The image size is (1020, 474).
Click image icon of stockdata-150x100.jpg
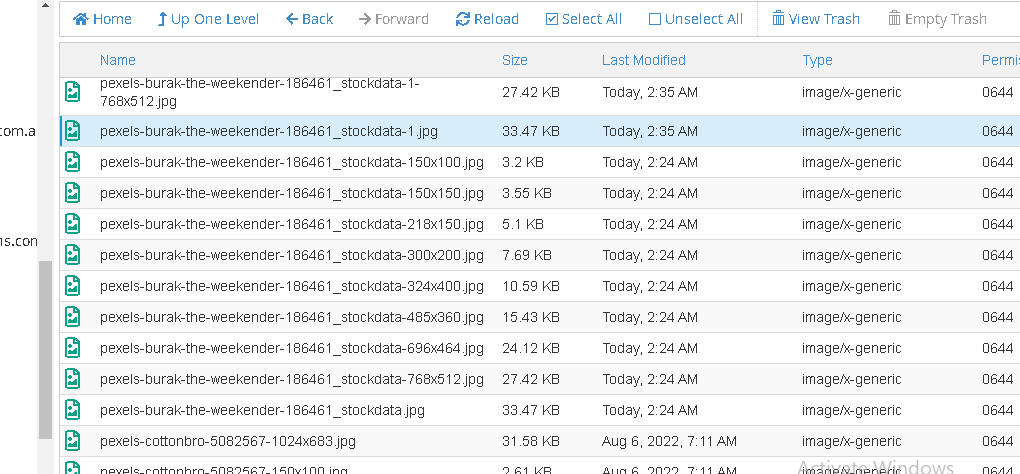(72, 162)
